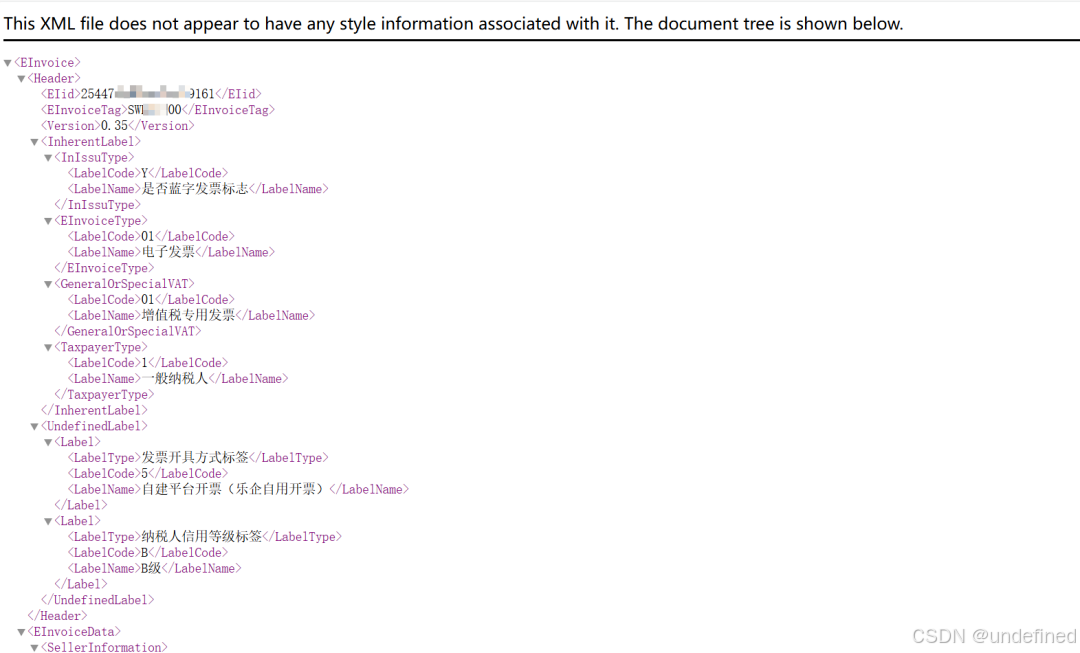Collapse the EInvoice root node
The image size is (1080, 653).
pyautogui.click(x=8, y=62)
